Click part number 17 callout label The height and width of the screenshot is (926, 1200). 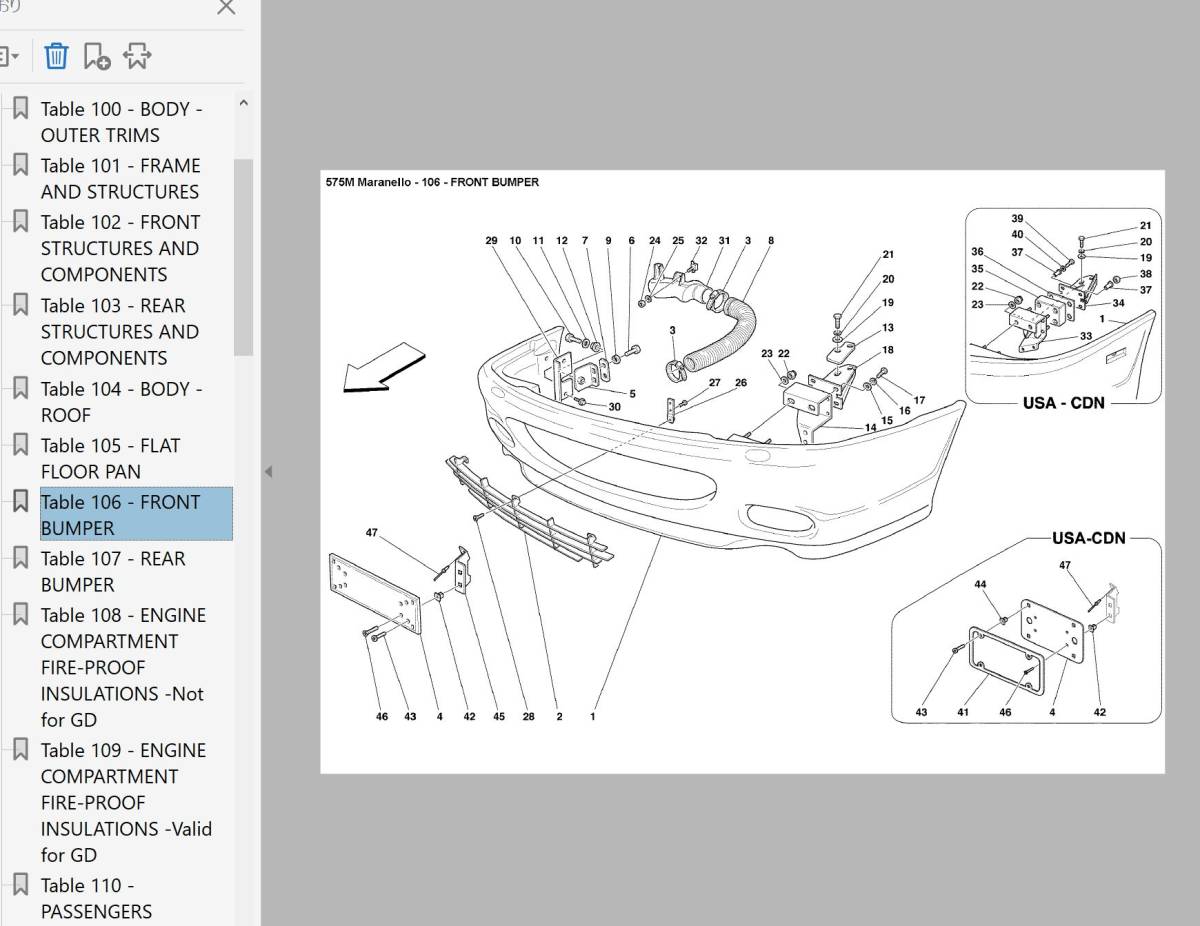coord(919,400)
